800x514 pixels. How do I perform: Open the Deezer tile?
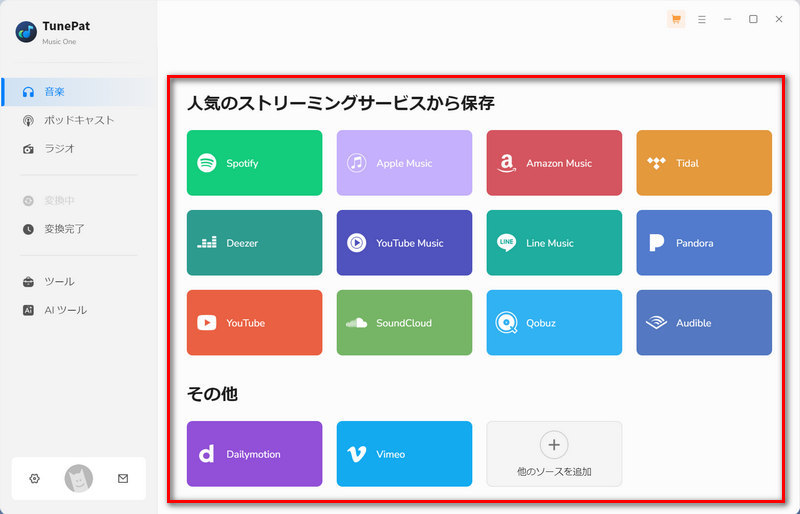point(254,243)
